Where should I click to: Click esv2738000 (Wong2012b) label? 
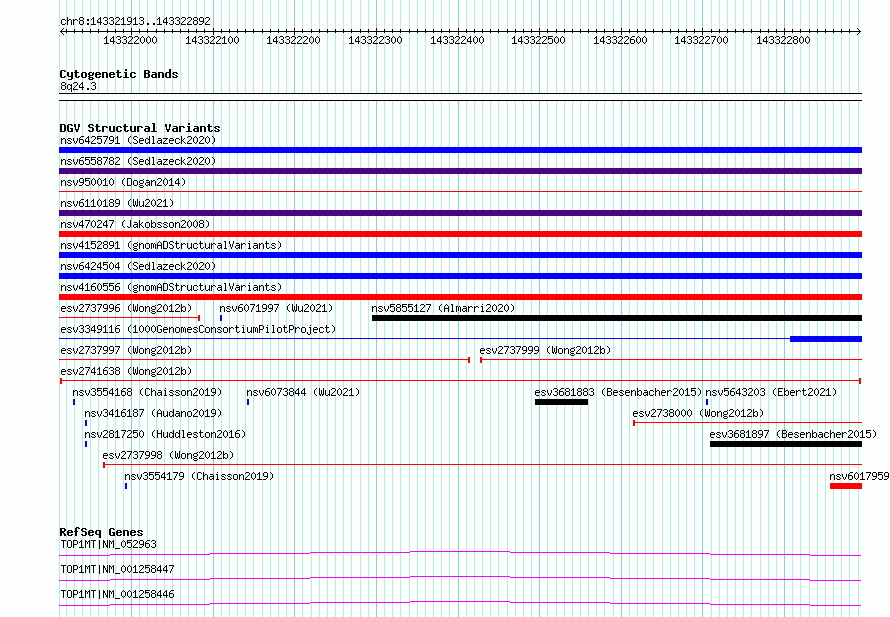click(x=698, y=413)
